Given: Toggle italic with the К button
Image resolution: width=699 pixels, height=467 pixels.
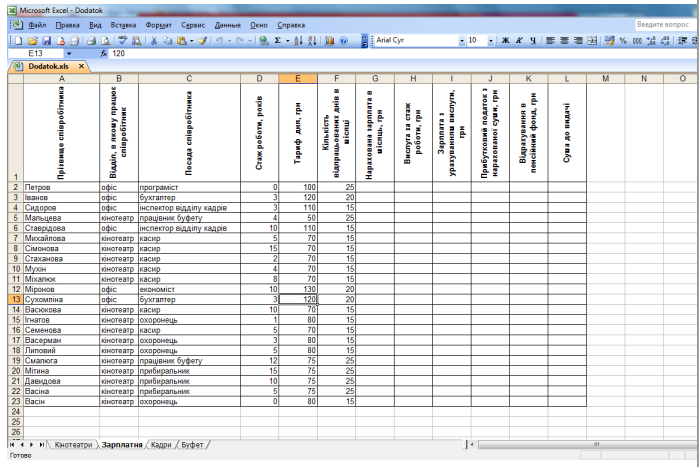Looking at the screenshot, I should pos(519,41).
